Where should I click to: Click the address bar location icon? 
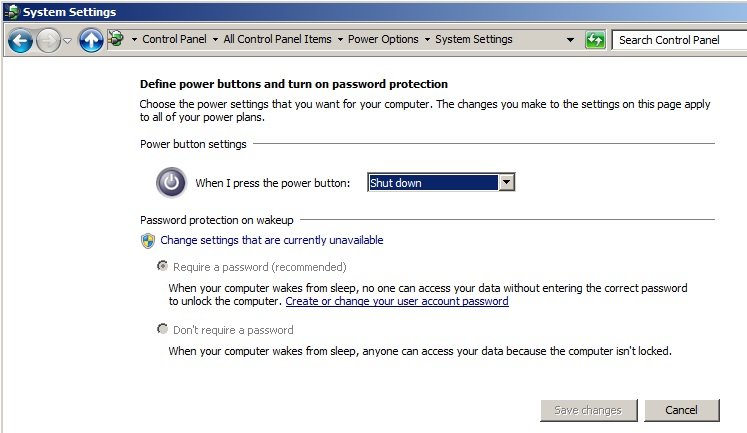click(x=117, y=40)
